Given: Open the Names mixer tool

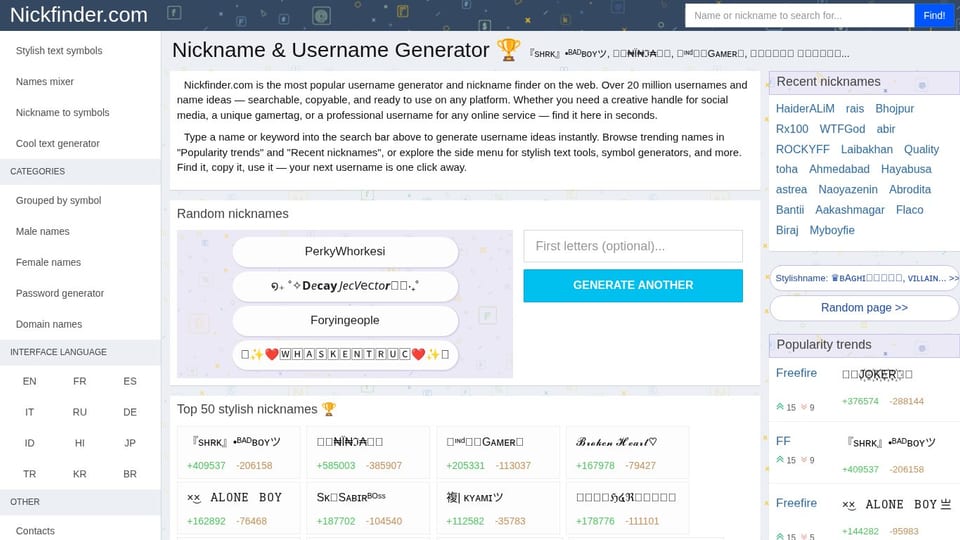Looking at the screenshot, I should pos(45,81).
